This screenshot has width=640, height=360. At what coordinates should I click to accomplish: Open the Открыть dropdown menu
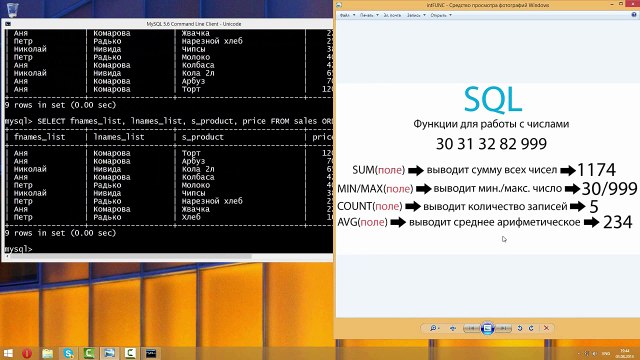click(x=441, y=15)
